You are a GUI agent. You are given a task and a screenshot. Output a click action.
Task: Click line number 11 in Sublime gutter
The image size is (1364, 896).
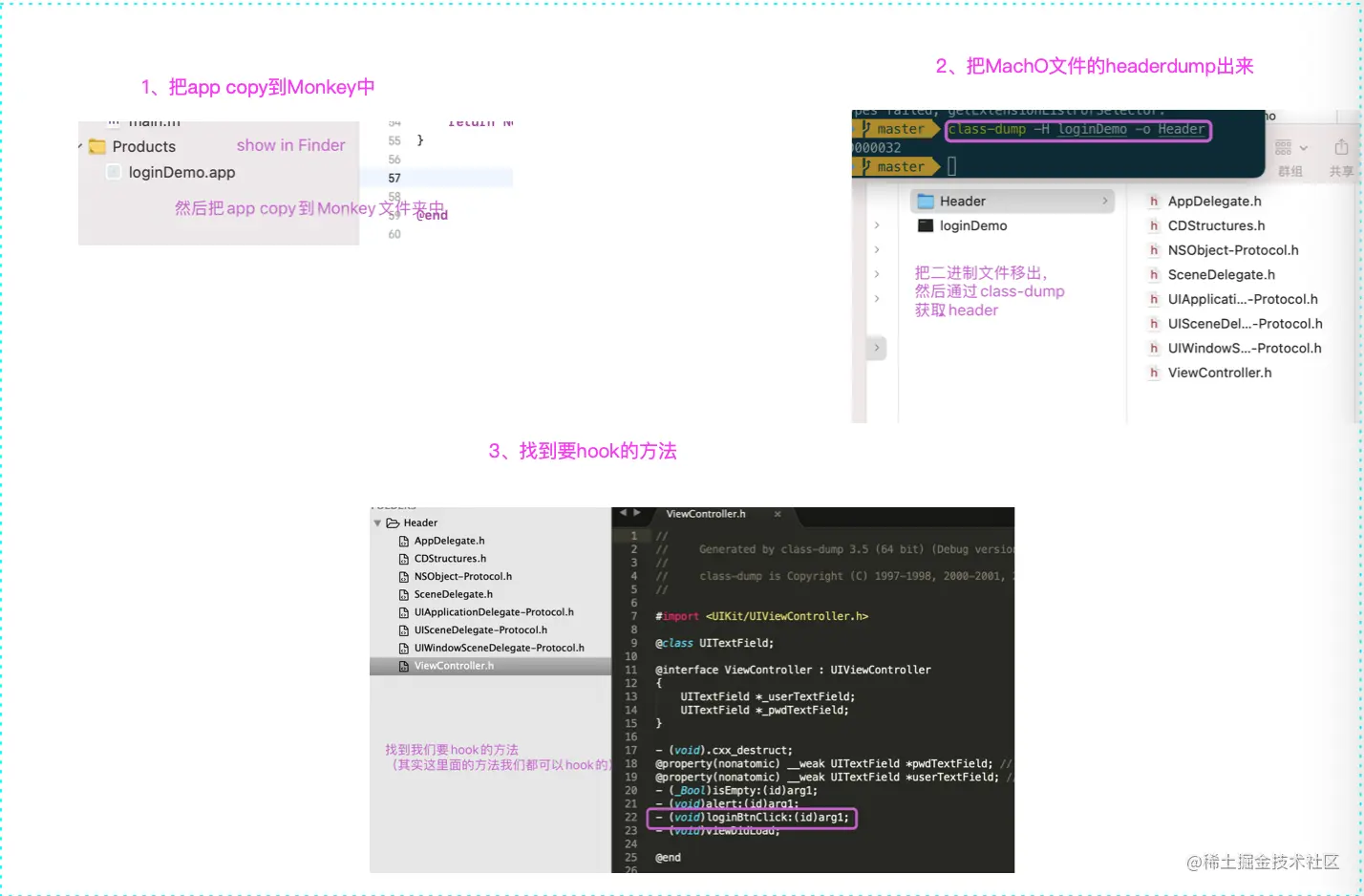(630, 670)
